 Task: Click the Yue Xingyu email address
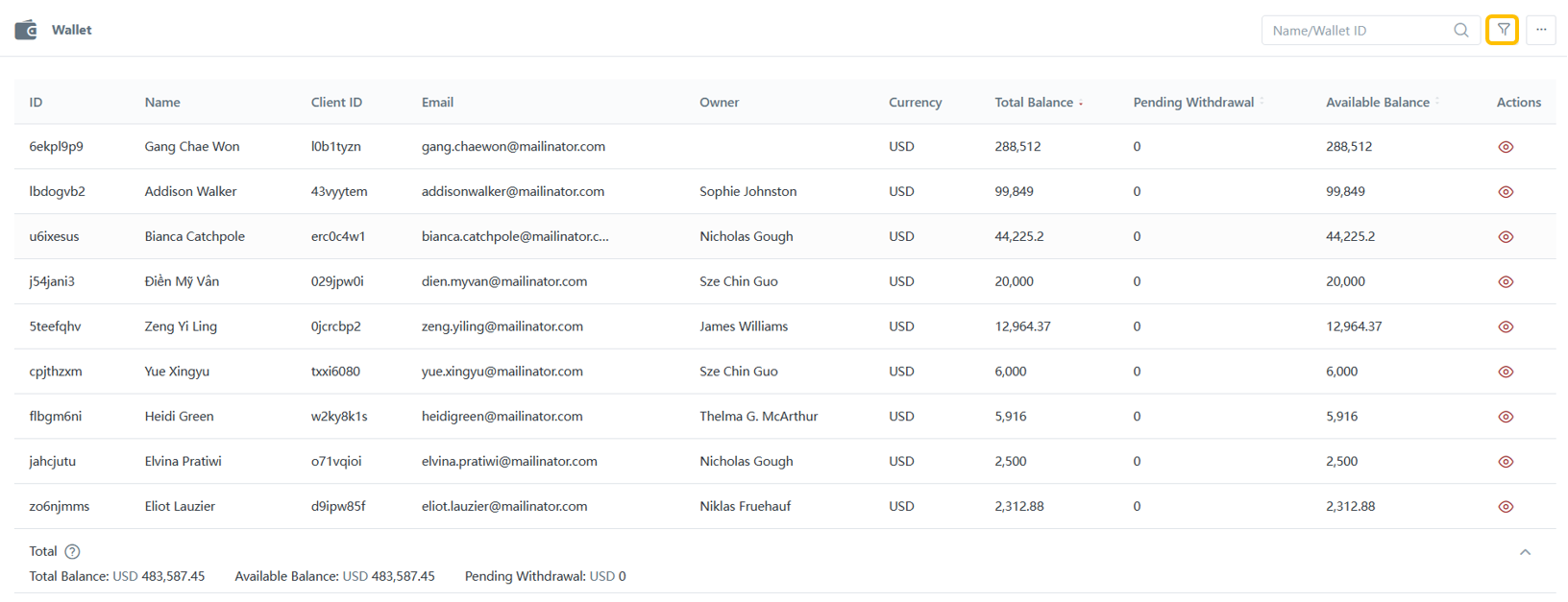502,372
